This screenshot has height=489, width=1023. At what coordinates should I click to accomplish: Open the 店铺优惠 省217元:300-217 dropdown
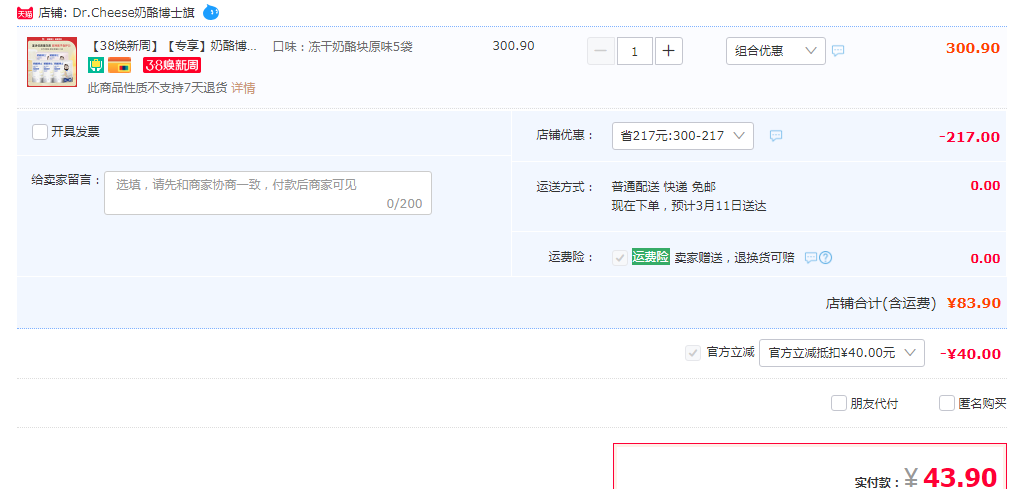coord(682,136)
